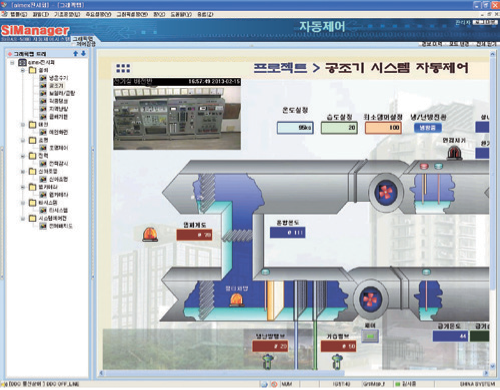Click the orange alarm lamp beside the red field
This screenshot has height=390, width=500.
150,234
